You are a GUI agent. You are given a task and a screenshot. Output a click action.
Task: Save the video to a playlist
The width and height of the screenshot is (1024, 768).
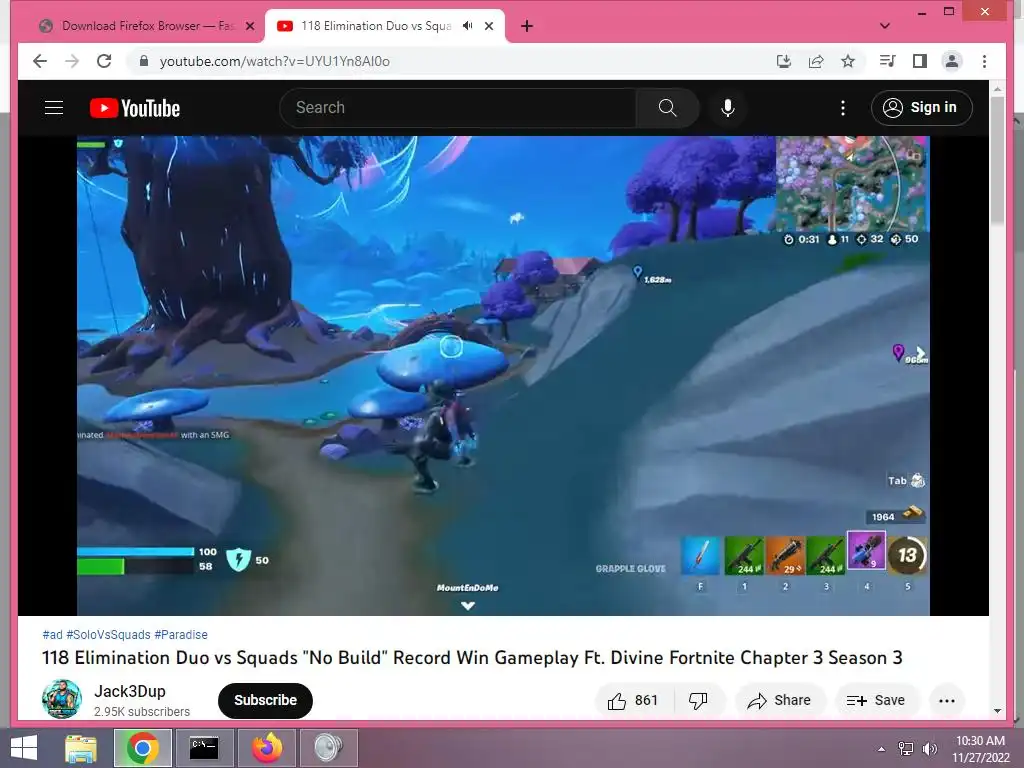pos(876,701)
